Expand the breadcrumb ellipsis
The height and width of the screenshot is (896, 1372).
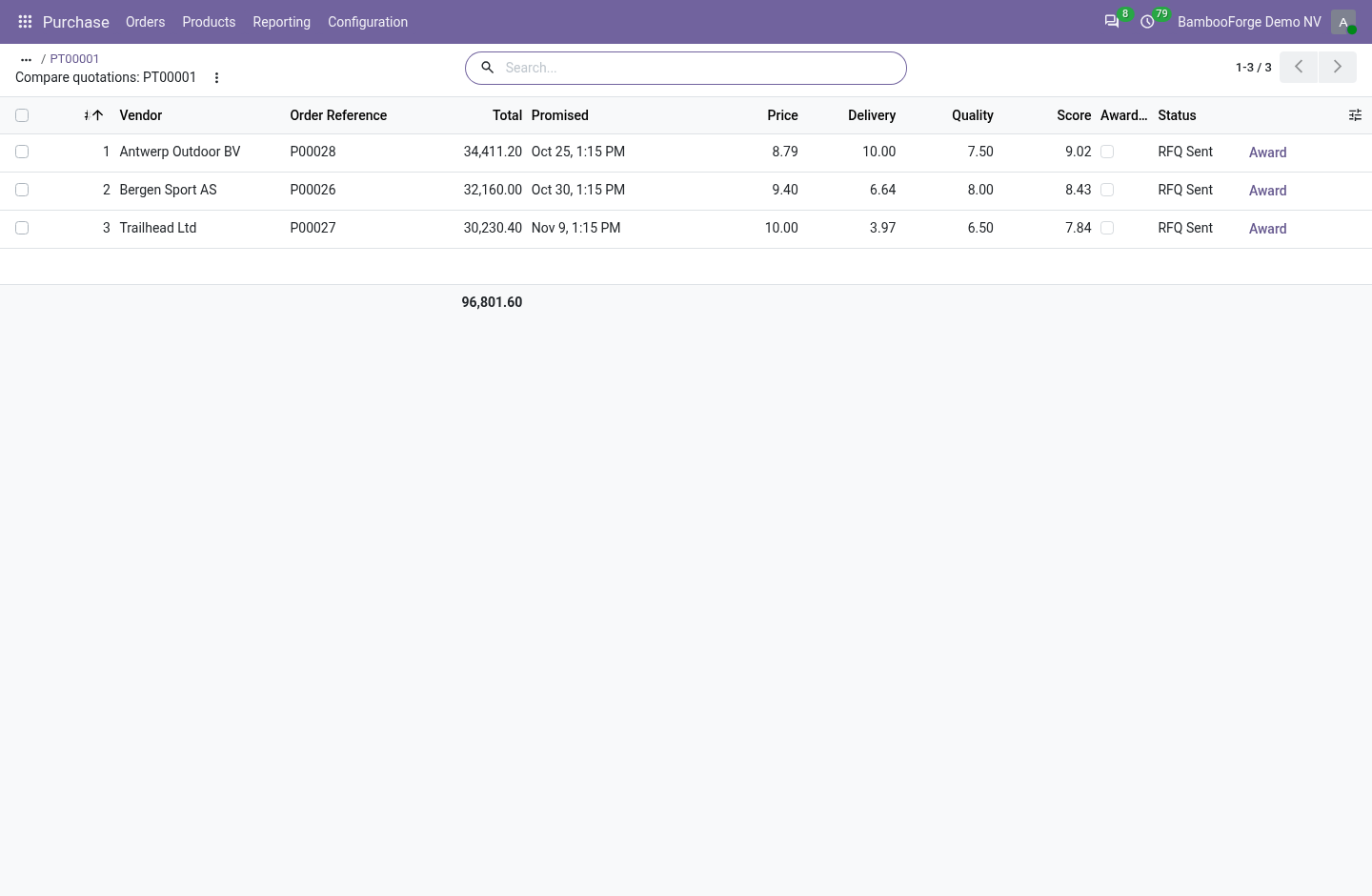click(x=26, y=59)
